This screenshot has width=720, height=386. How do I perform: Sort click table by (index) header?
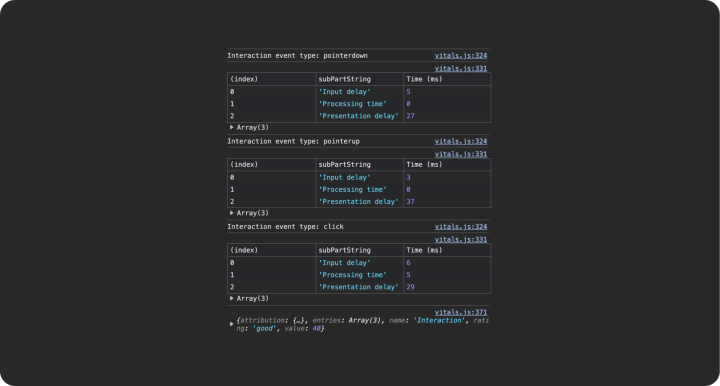(271, 250)
